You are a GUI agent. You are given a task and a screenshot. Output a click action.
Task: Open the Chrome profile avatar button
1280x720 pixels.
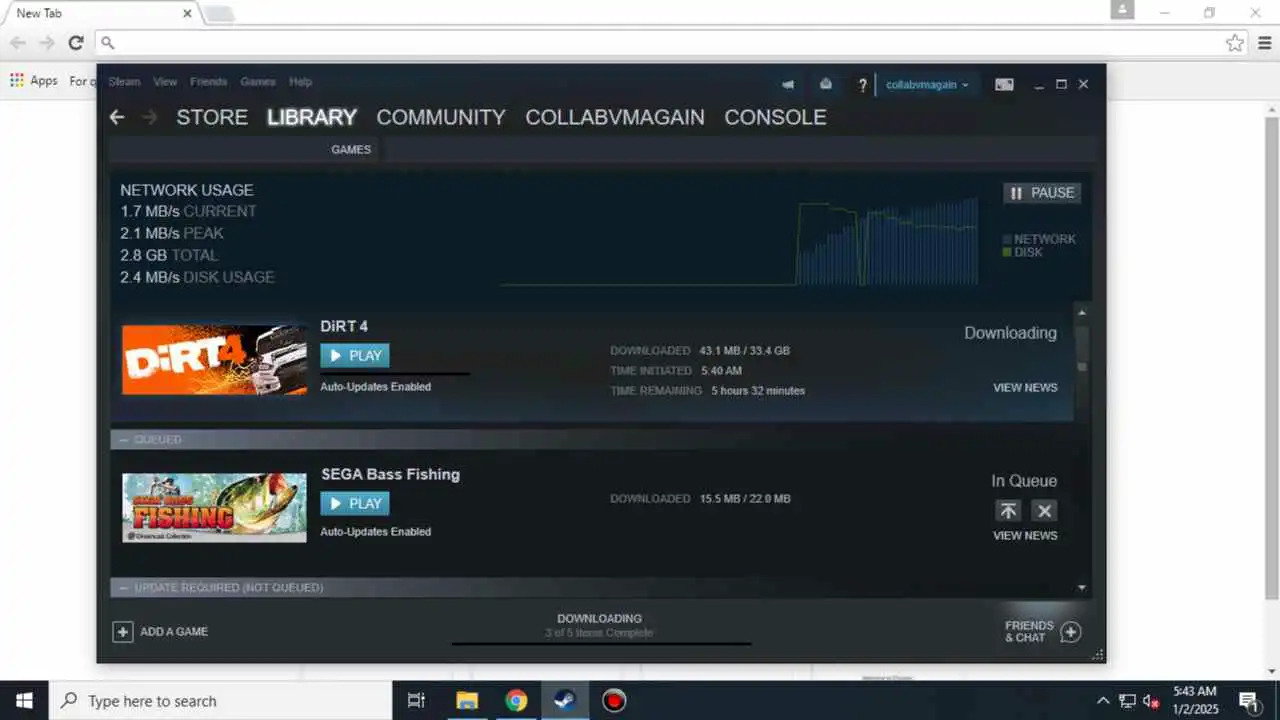click(x=1122, y=10)
